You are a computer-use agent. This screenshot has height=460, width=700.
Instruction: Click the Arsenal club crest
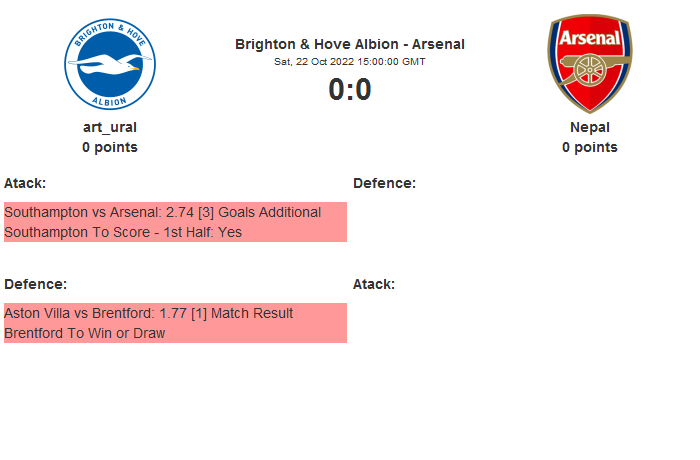coord(589,64)
